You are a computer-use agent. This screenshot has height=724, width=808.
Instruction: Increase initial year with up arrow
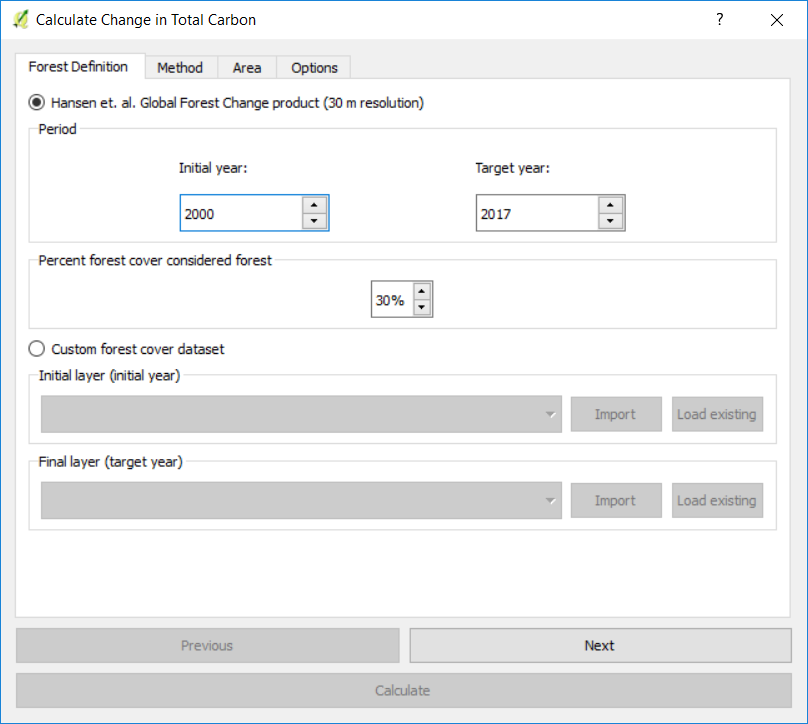(x=314, y=205)
